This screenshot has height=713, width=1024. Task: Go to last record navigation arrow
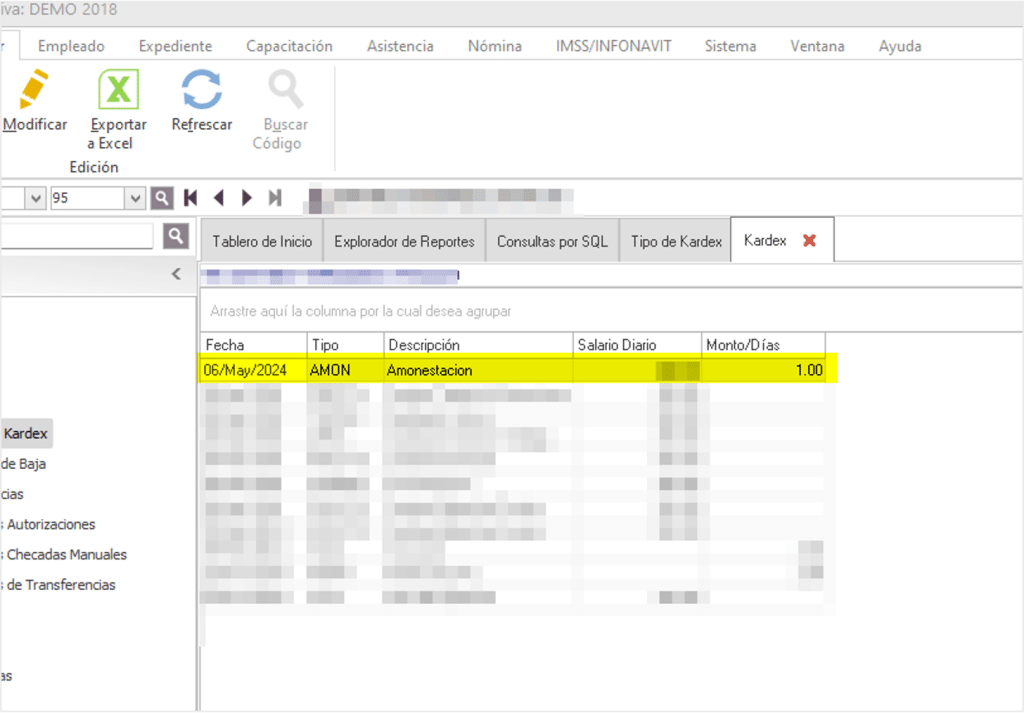coord(275,198)
